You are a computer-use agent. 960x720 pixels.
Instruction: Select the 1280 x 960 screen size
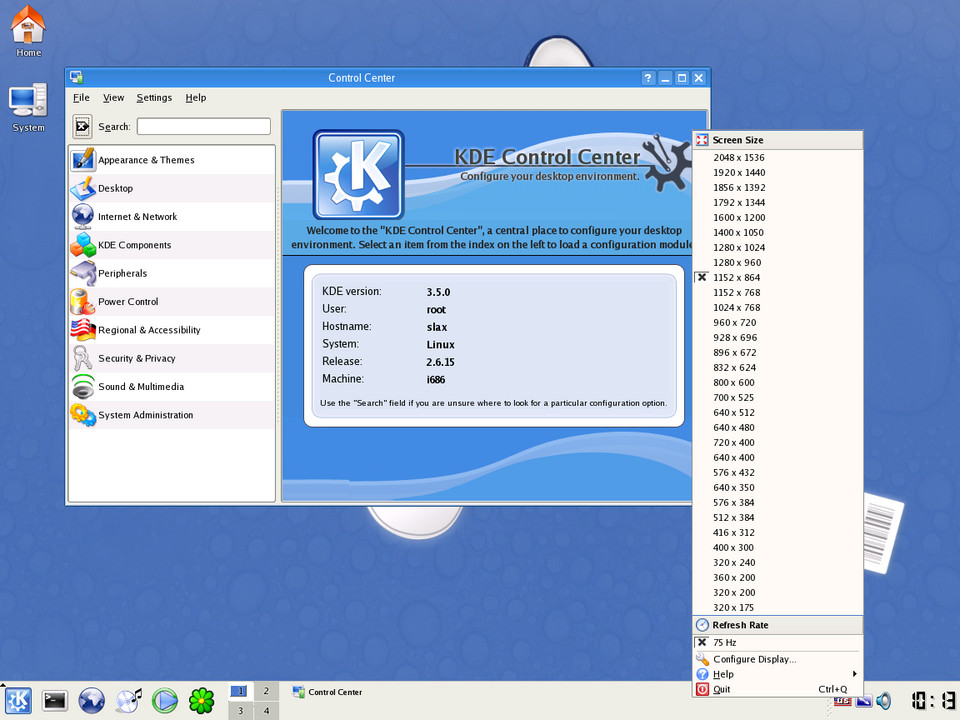click(778, 263)
